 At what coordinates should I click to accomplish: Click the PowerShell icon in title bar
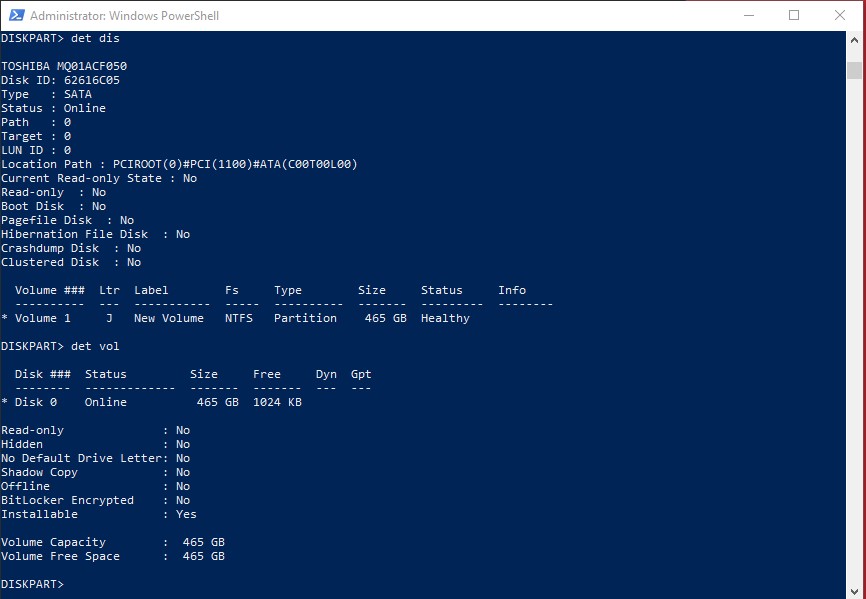tap(14, 15)
